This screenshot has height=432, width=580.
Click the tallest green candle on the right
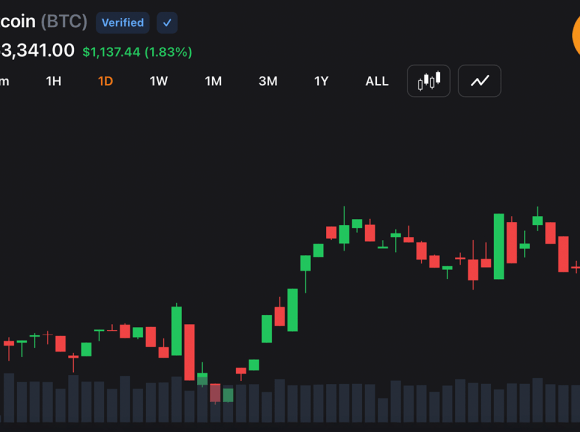click(499, 246)
